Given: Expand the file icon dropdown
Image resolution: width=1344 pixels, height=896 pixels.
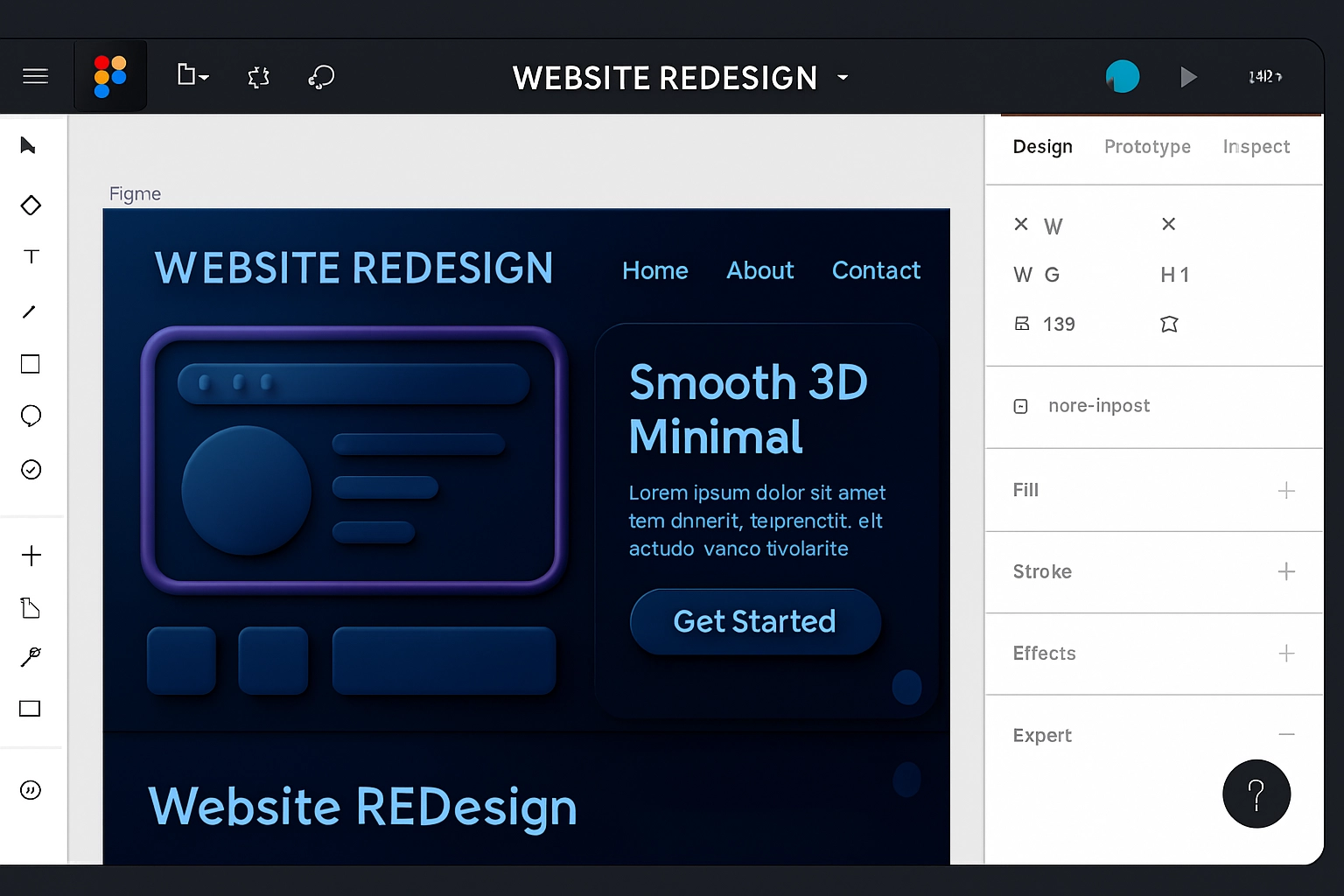Looking at the screenshot, I should click(192, 76).
